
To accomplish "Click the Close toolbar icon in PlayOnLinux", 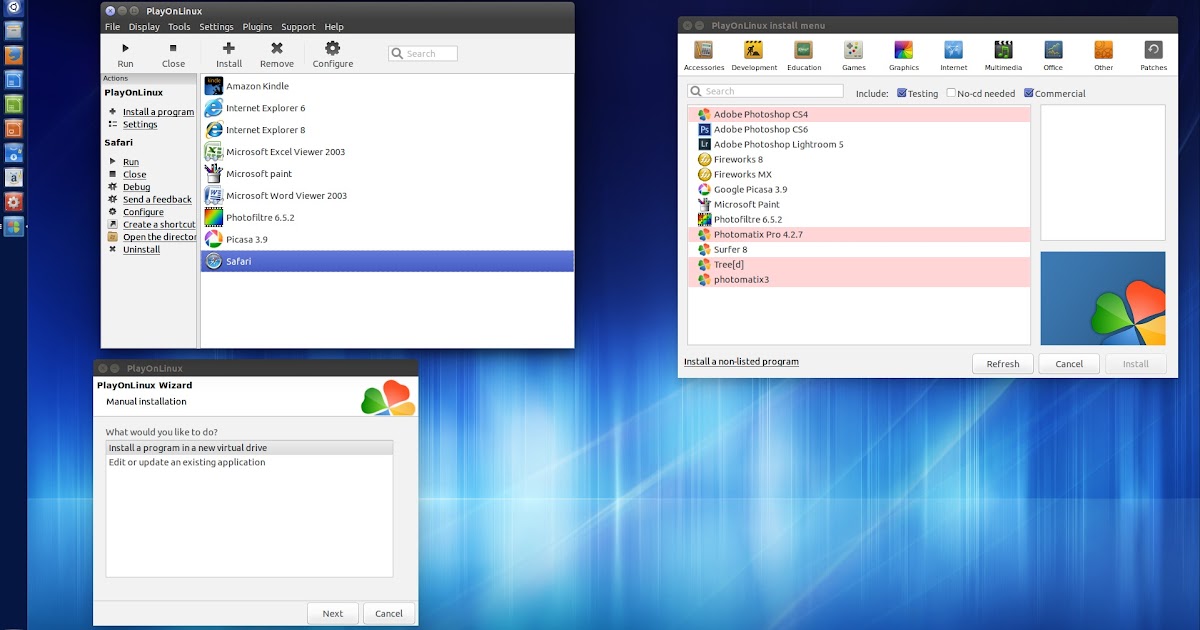I will (x=173, y=48).
